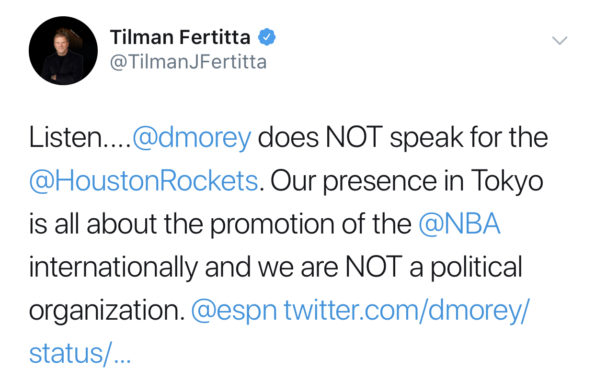Click the blue verified checkmark badge
The height and width of the screenshot is (391, 595).
[x=267, y=37]
